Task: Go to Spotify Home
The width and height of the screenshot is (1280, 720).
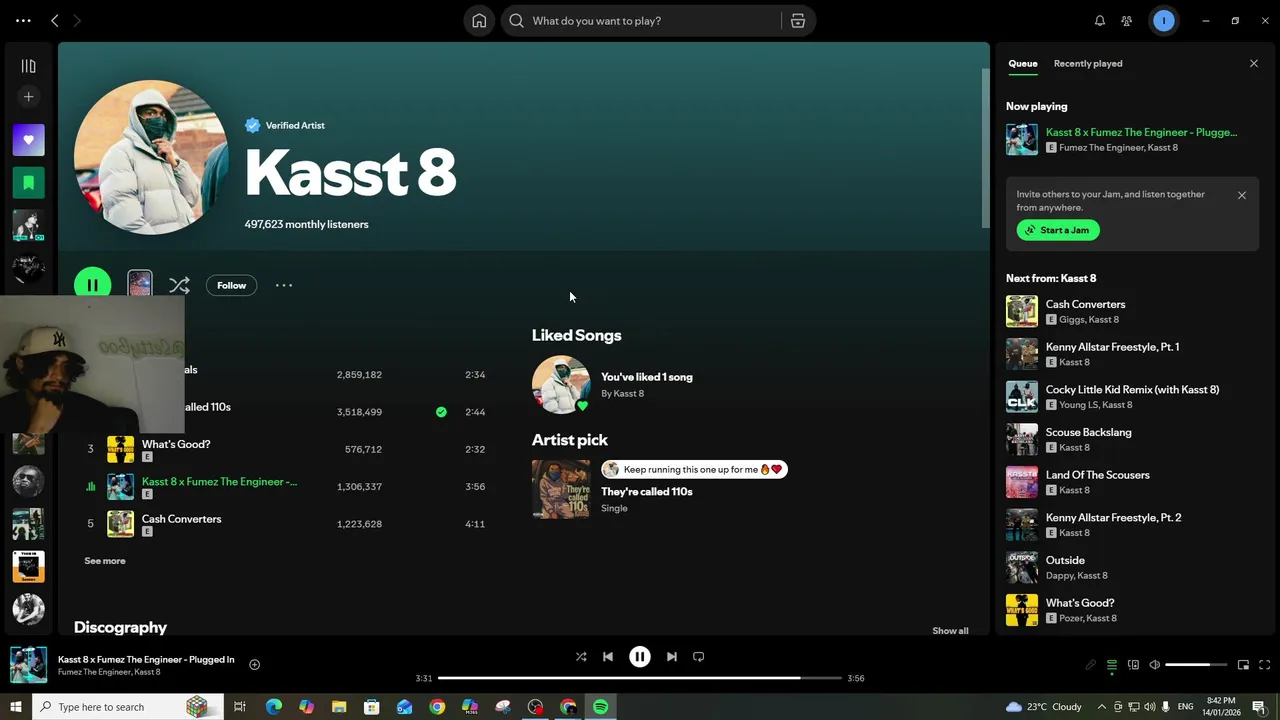Action: (x=479, y=21)
